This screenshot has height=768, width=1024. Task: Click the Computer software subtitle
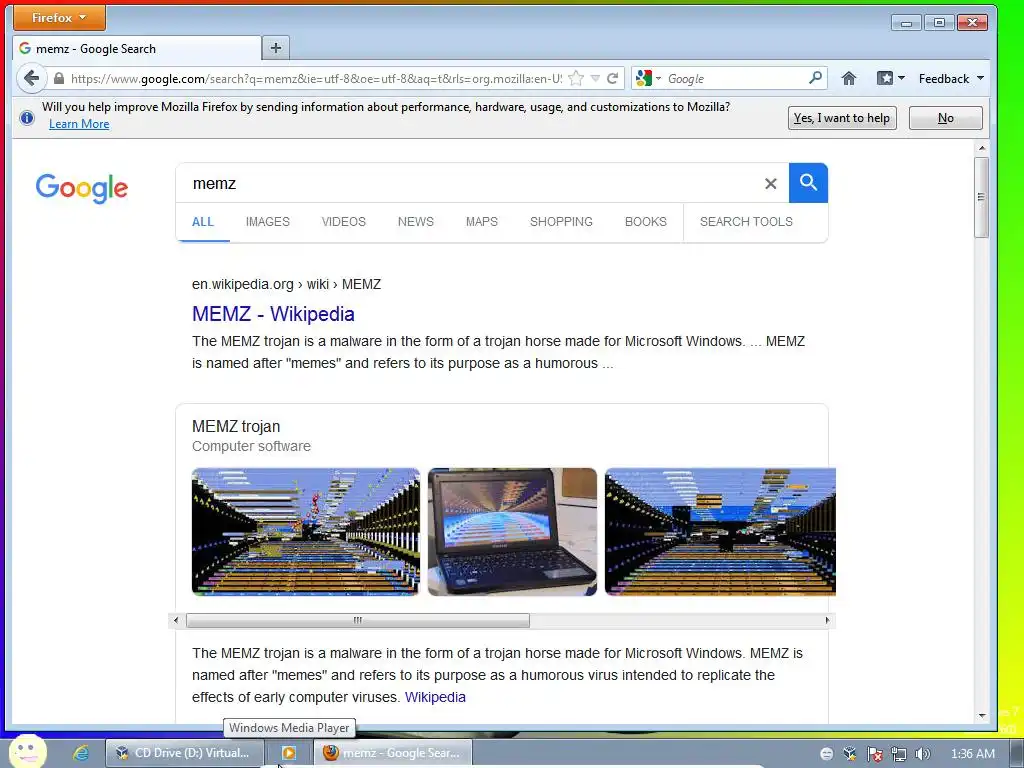(251, 446)
